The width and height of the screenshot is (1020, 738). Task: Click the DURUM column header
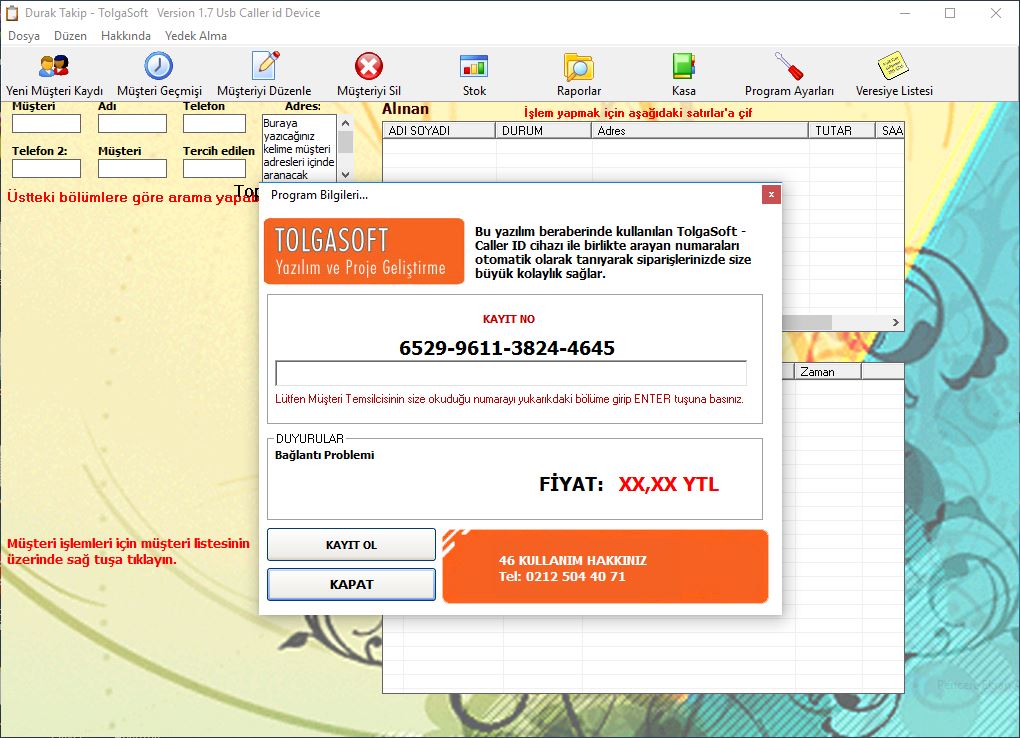[x=543, y=131]
